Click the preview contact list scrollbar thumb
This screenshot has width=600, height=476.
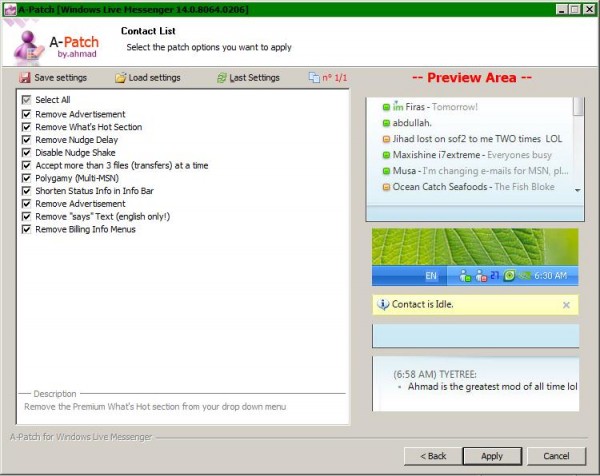tap(579, 106)
